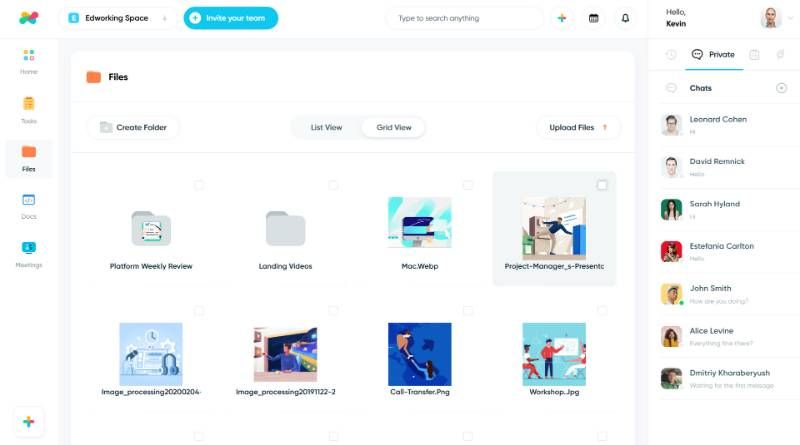Image resolution: width=800 pixels, height=445 pixels.
Task: Open the Meetings section icon
Action: pyautogui.click(x=29, y=248)
